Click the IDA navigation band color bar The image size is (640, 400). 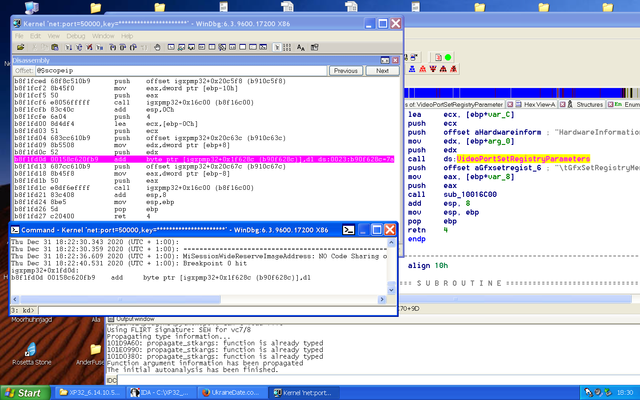coord(522,93)
